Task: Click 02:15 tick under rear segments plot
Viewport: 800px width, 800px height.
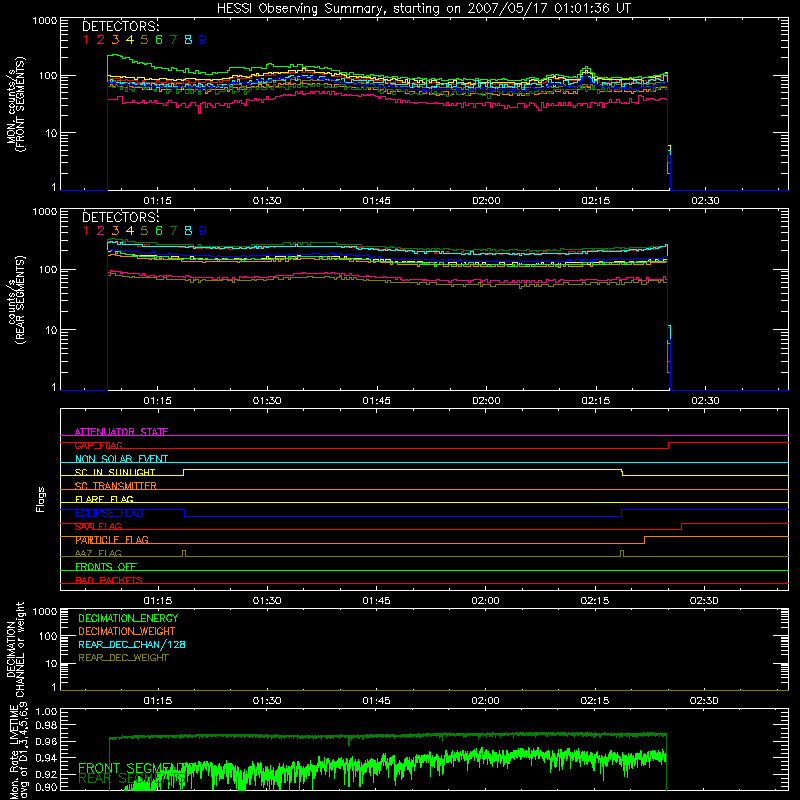Action: coord(595,401)
